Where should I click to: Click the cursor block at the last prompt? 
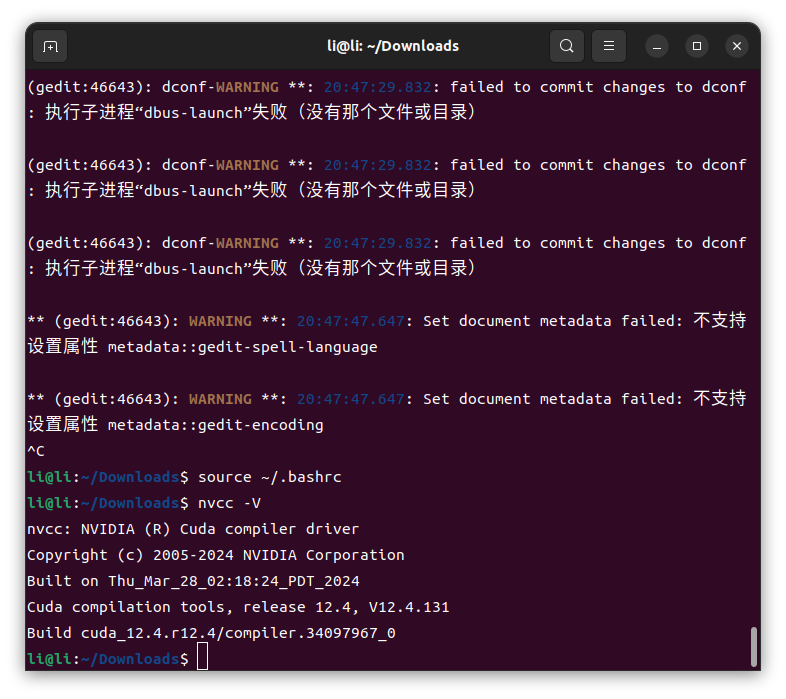tap(203, 656)
